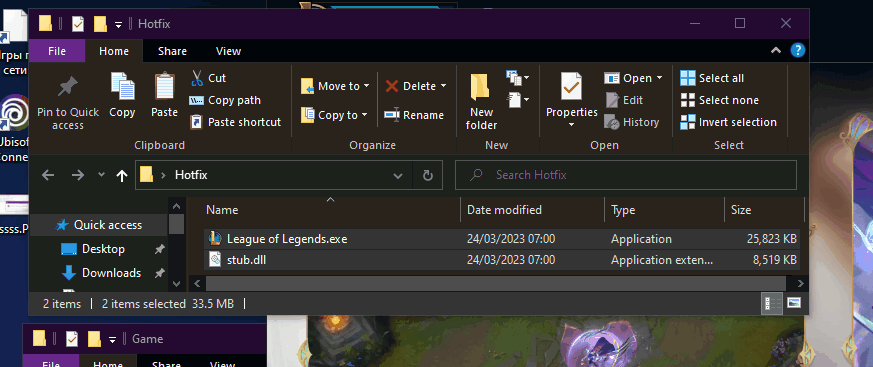Open Properties icon in Game window title bar

point(72,339)
